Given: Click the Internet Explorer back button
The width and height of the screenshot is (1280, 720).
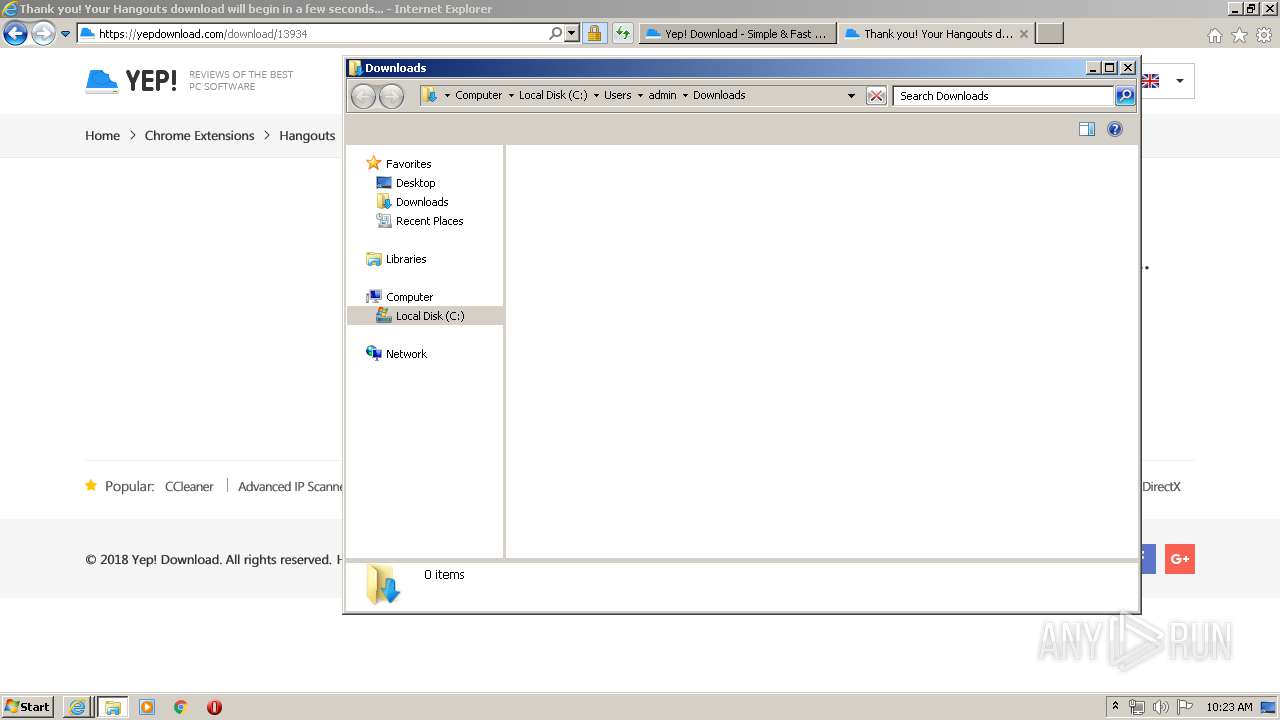Looking at the screenshot, I should point(15,34).
